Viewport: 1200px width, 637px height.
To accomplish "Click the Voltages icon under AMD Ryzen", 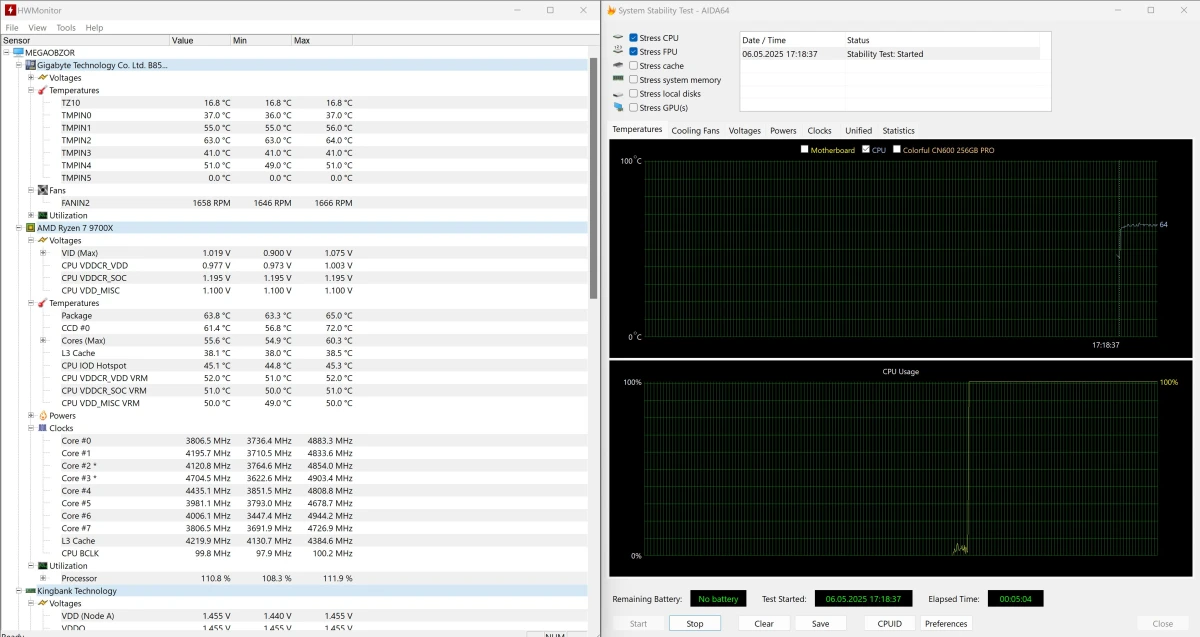I will pyautogui.click(x=43, y=240).
